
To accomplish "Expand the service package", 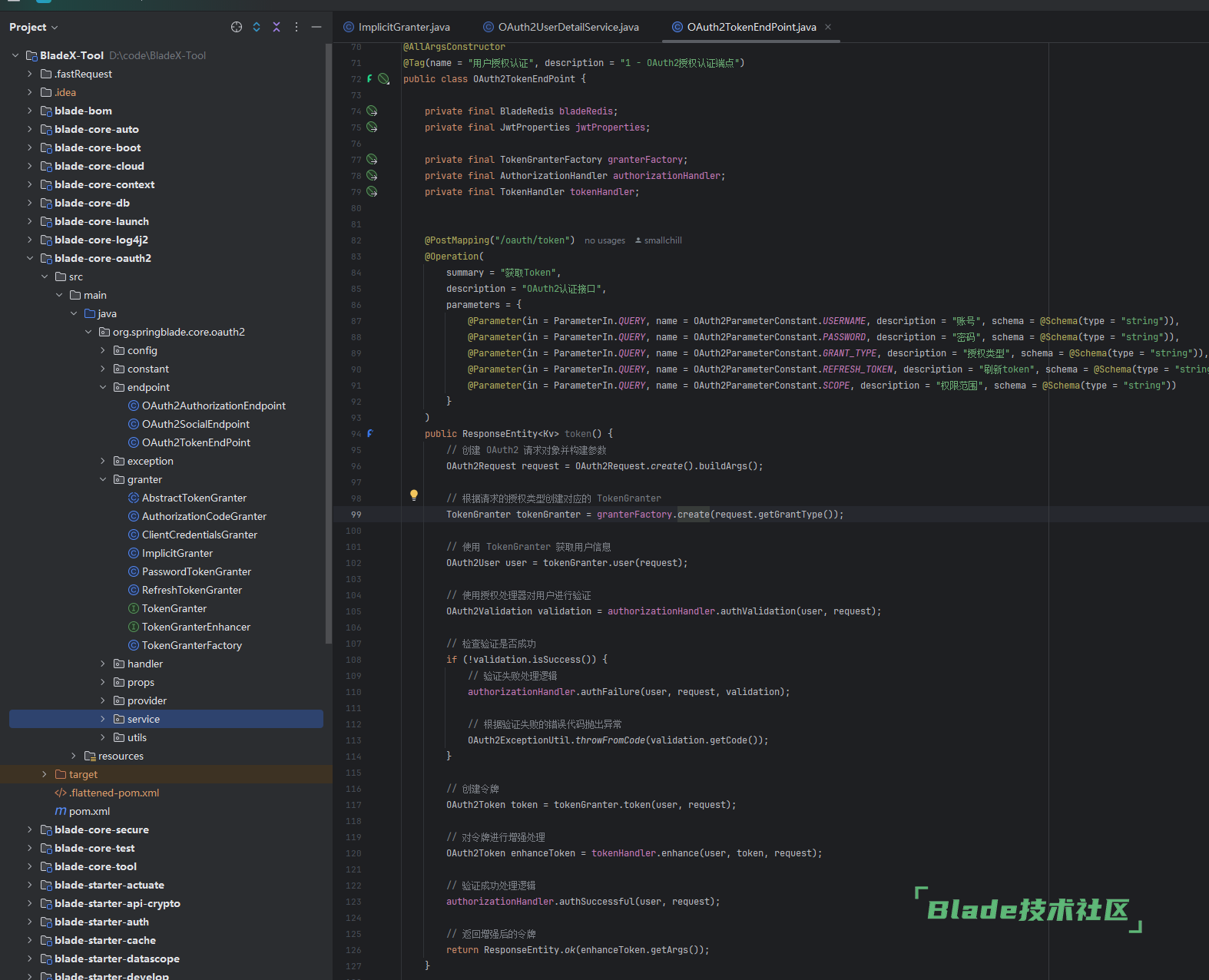I will pyautogui.click(x=103, y=719).
